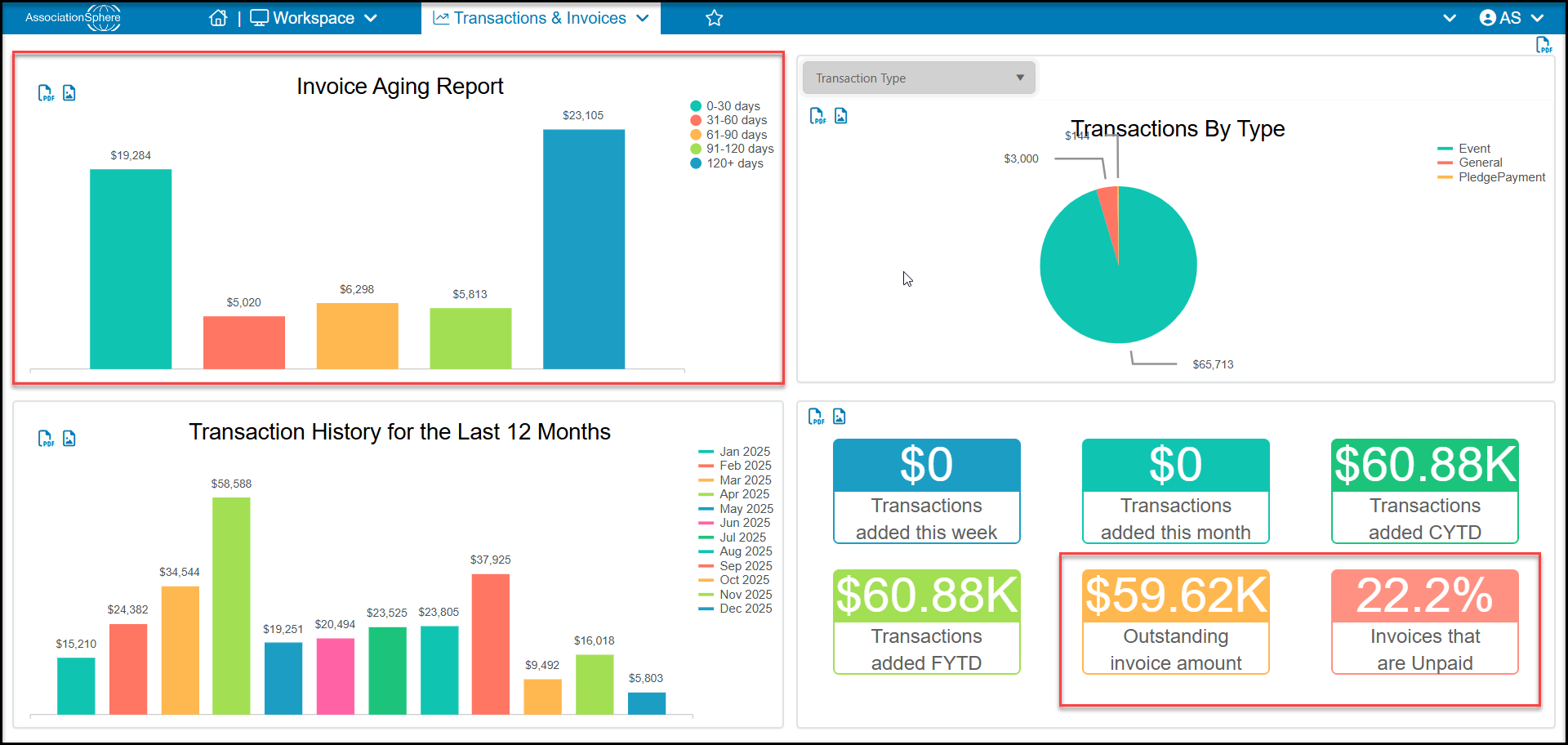This screenshot has width=1568, height=745.
Task: Click the $23,105 bar in aging chart
Action: [x=584, y=249]
